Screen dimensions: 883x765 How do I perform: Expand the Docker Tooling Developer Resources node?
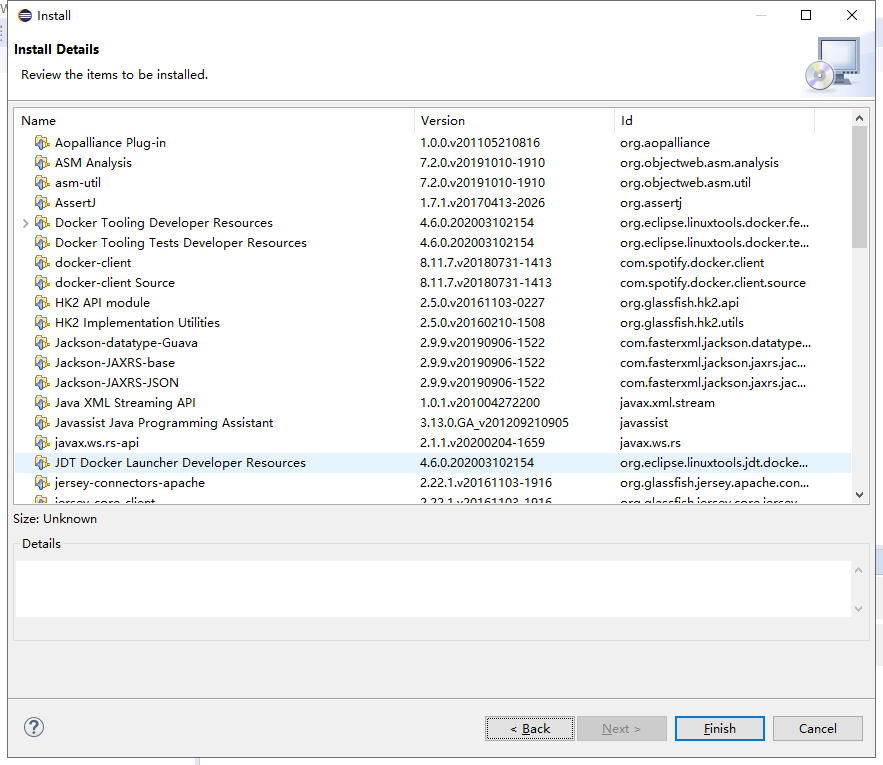(25, 223)
